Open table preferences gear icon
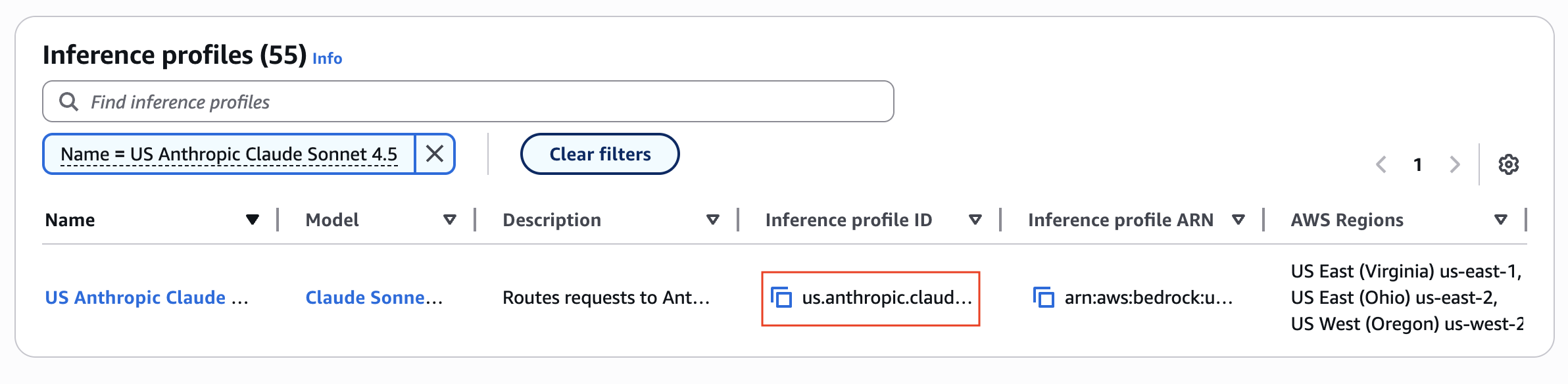The width and height of the screenshot is (1568, 384). pyautogui.click(x=1508, y=164)
